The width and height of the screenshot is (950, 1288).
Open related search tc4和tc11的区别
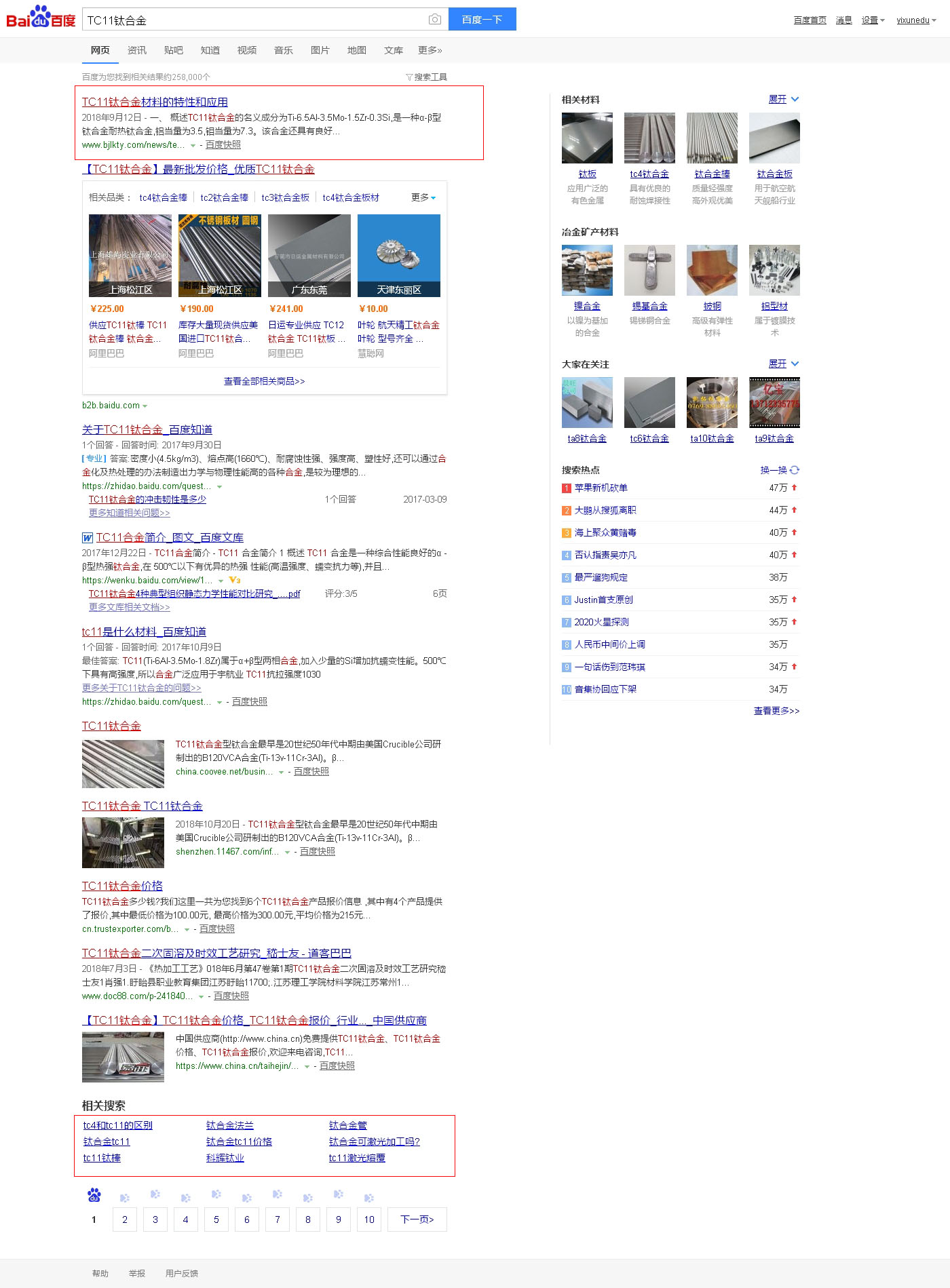(118, 1125)
